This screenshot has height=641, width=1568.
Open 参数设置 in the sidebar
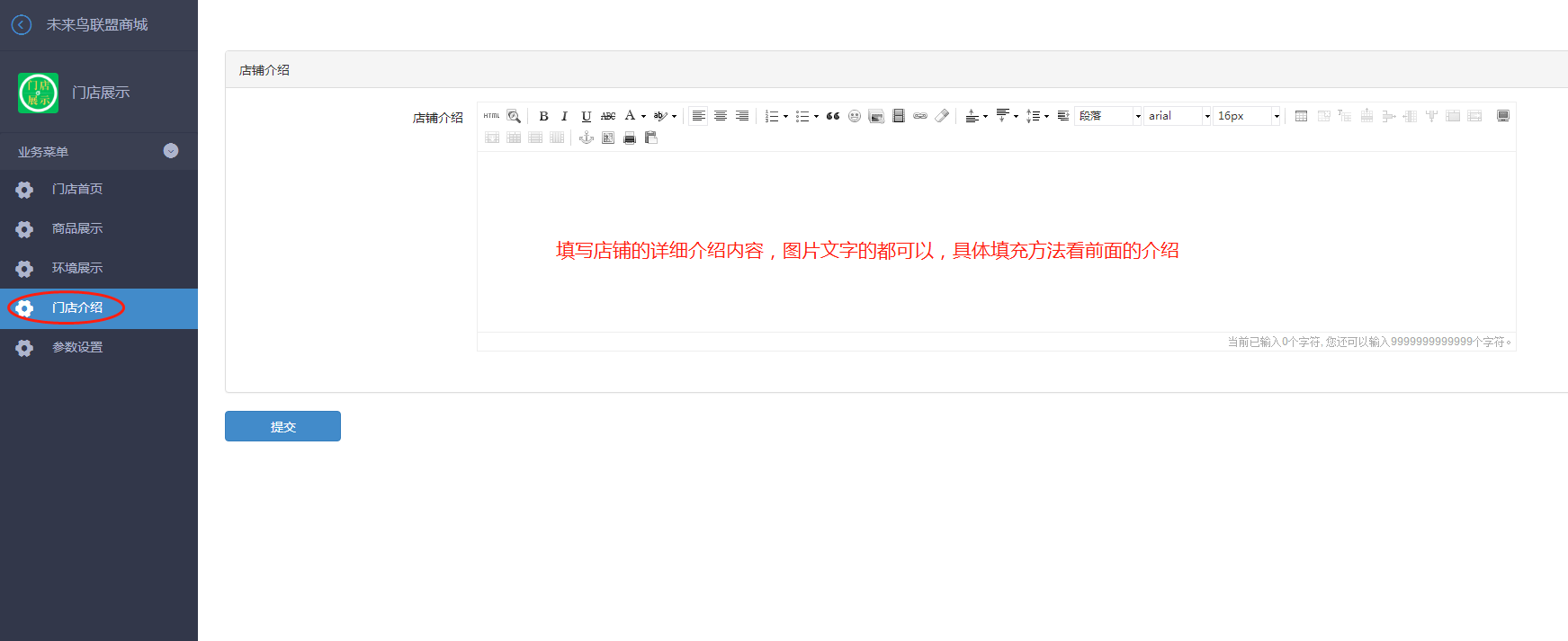tap(99, 348)
